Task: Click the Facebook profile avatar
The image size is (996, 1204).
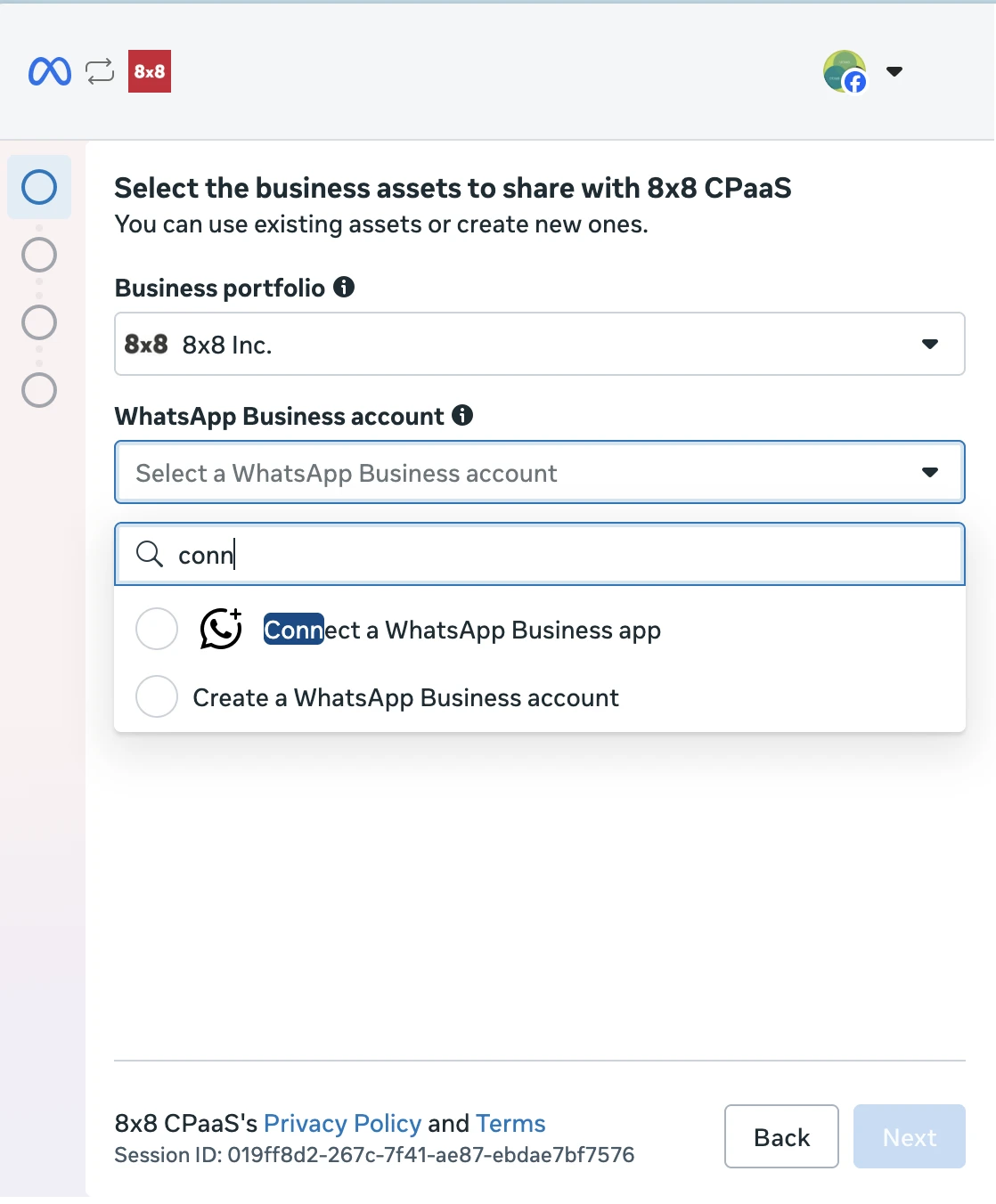Action: pos(845,71)
